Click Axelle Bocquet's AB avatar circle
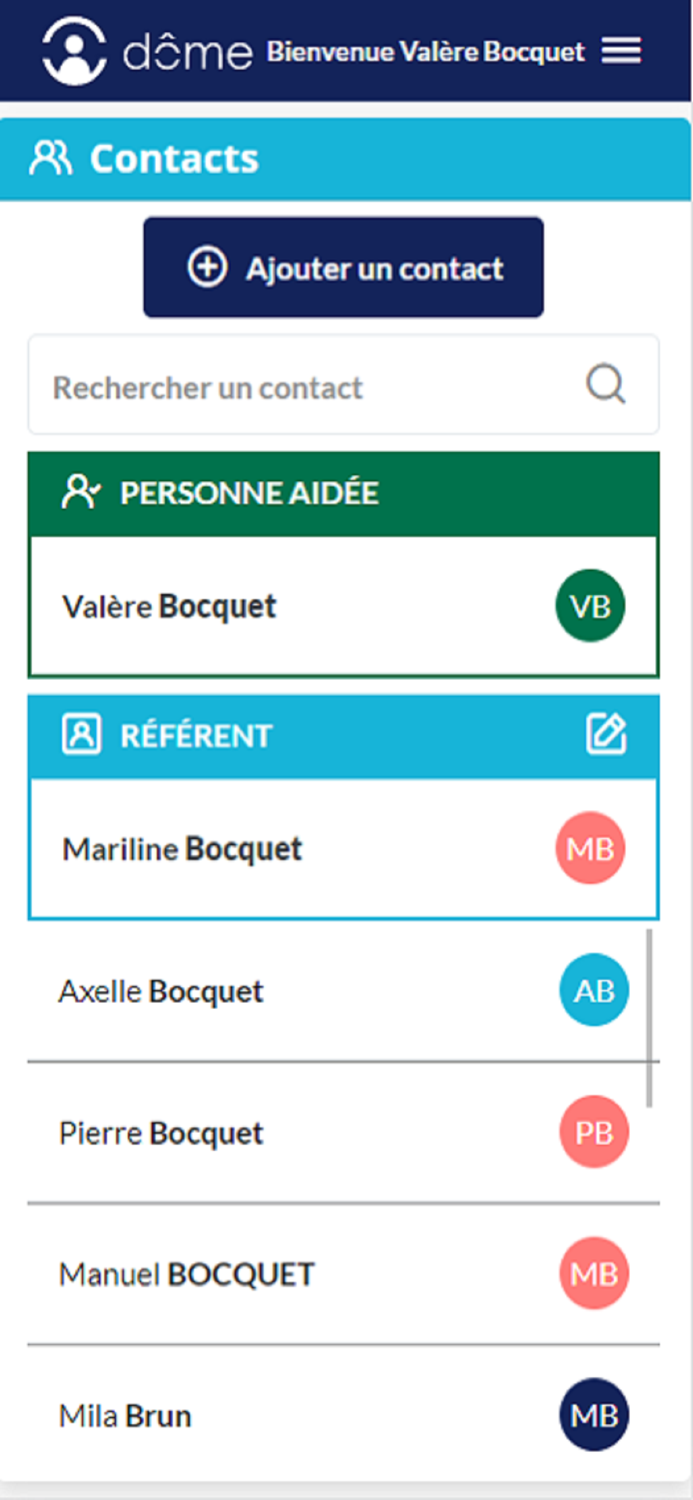This screenshot has width=693, height=1500. click(x=592, y=990)
